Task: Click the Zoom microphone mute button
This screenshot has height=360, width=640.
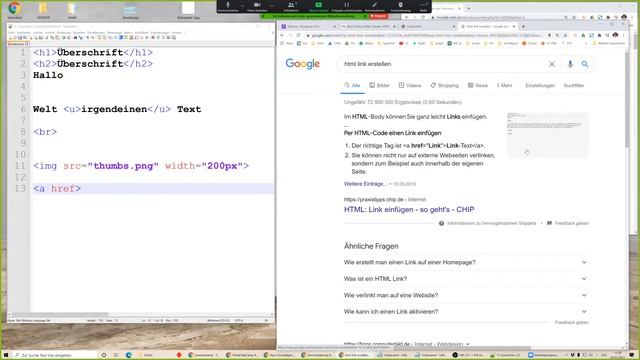Action: point(228,6)
